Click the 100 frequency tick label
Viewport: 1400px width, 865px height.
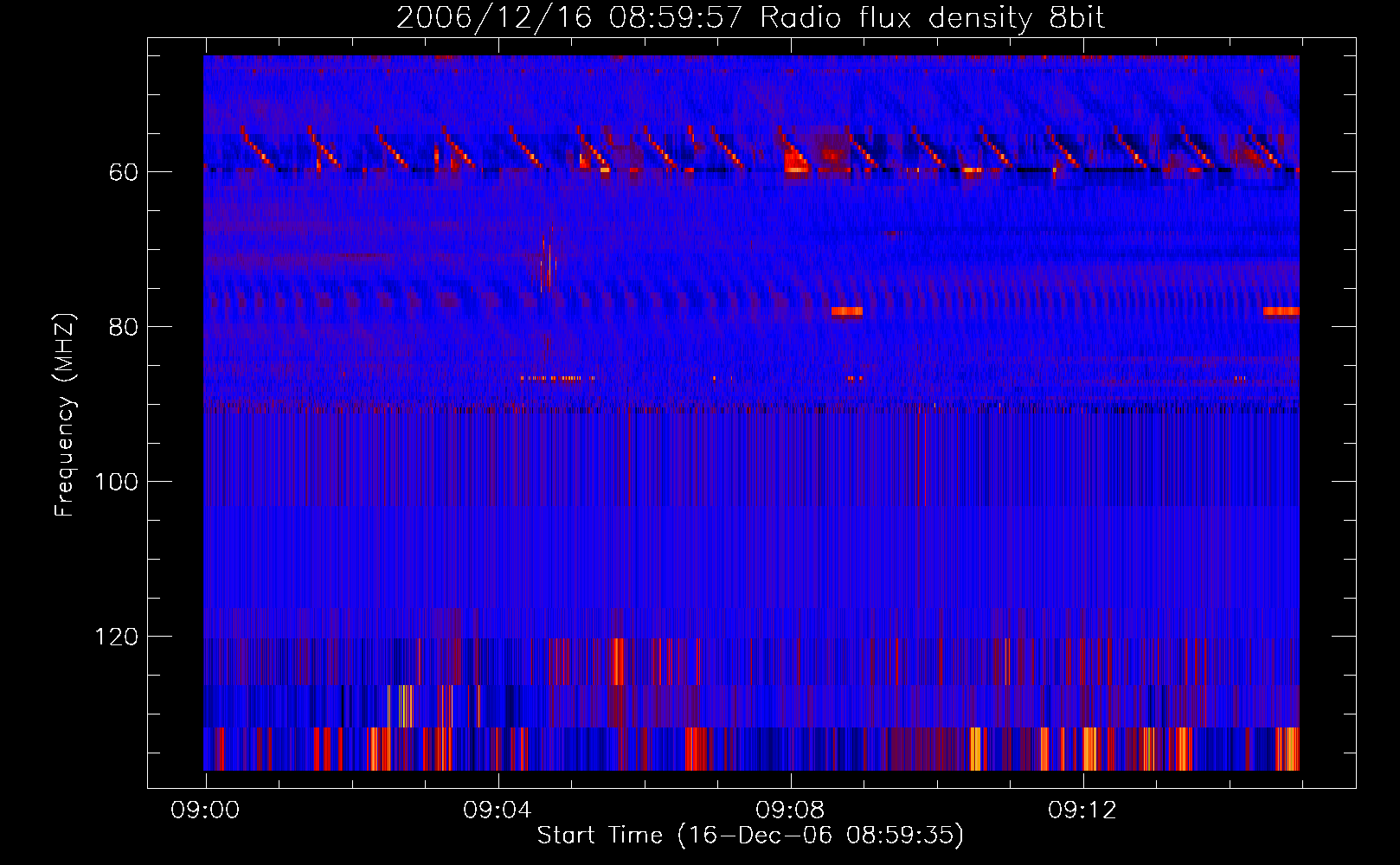pos(117,482)
